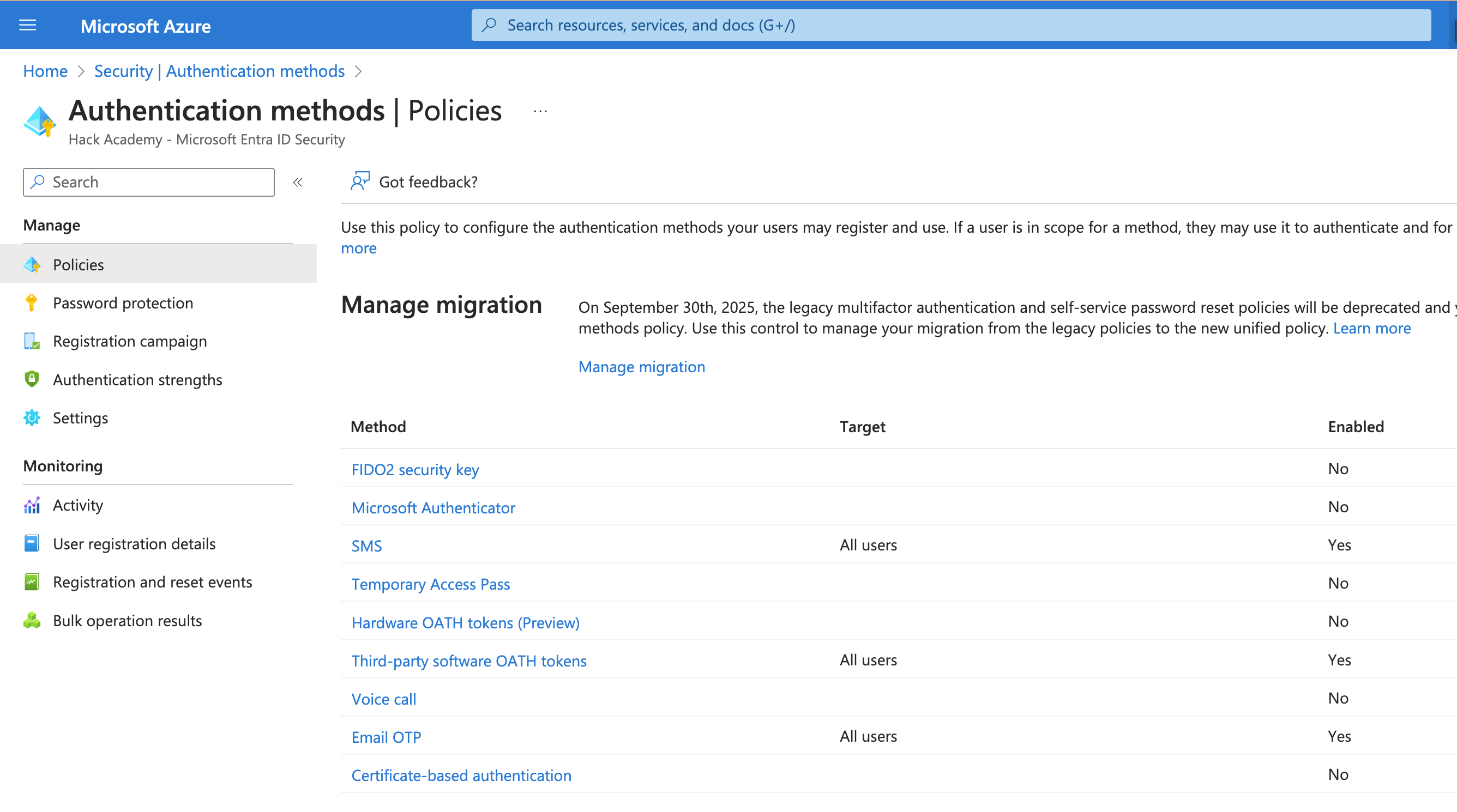1457x812 pixels.
Task: Click the Password protection key icon
Action: coord(32,303)
